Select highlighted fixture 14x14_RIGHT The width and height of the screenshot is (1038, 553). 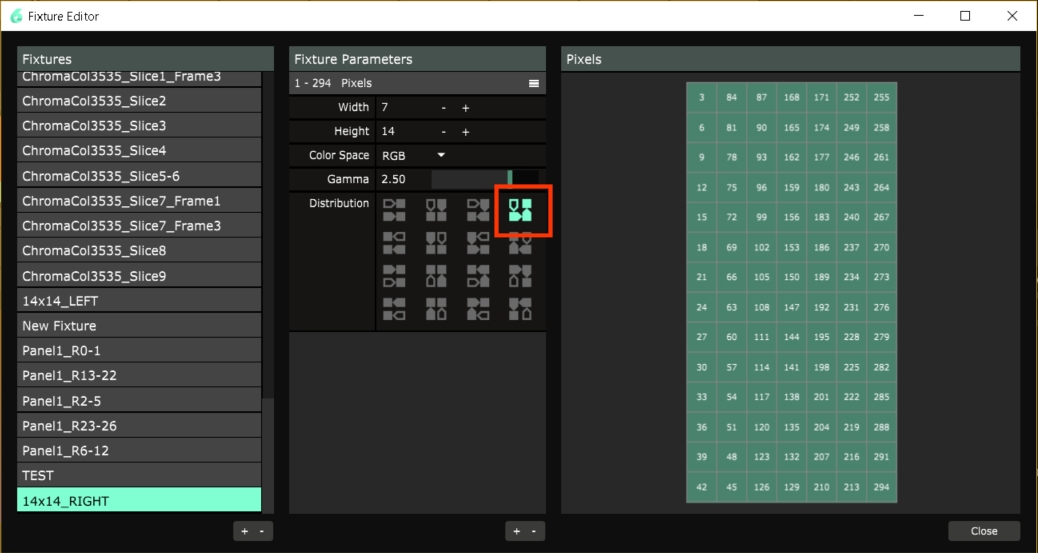coord(139,501)
